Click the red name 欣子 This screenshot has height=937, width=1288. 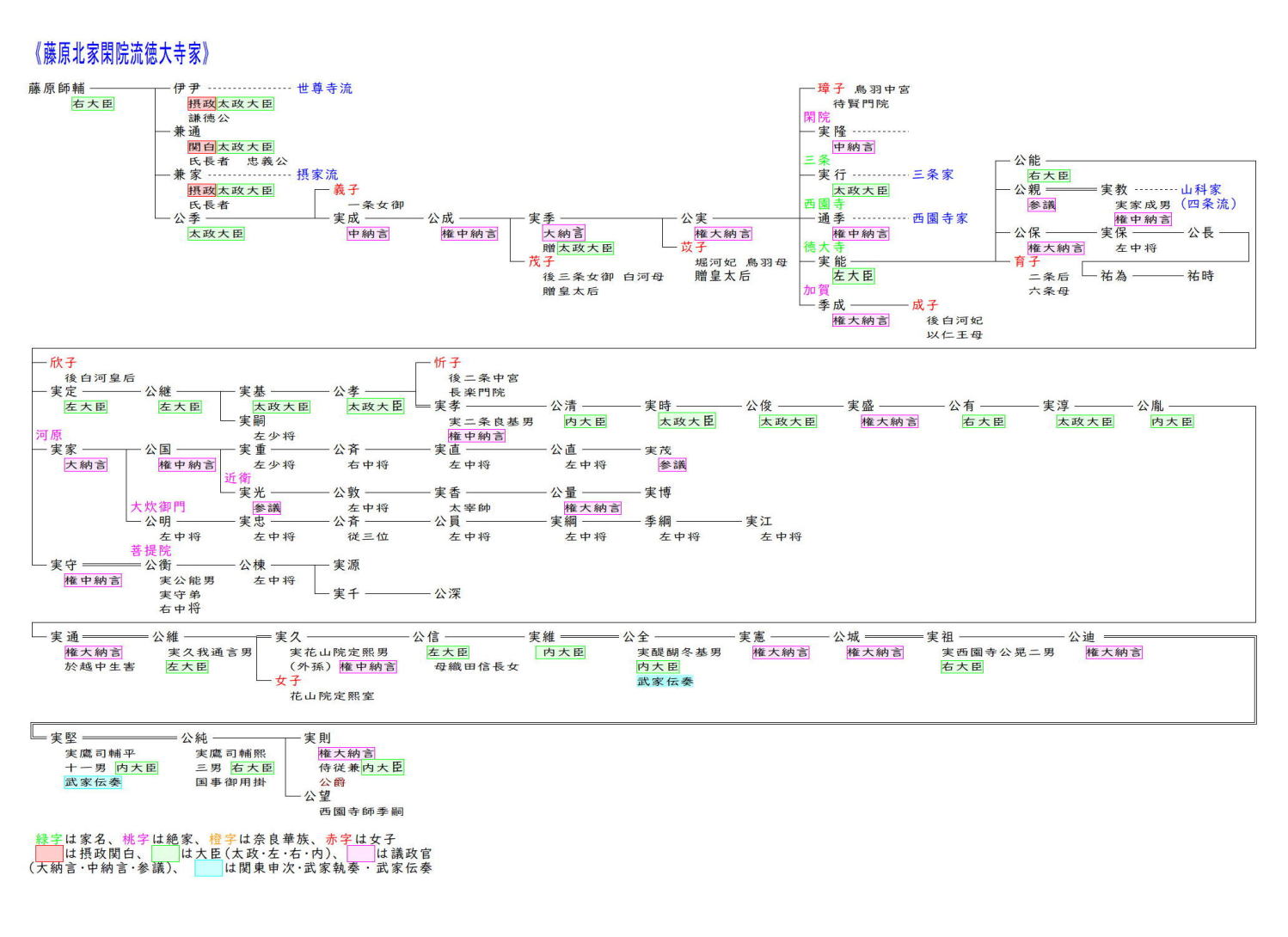pos(63,363)
